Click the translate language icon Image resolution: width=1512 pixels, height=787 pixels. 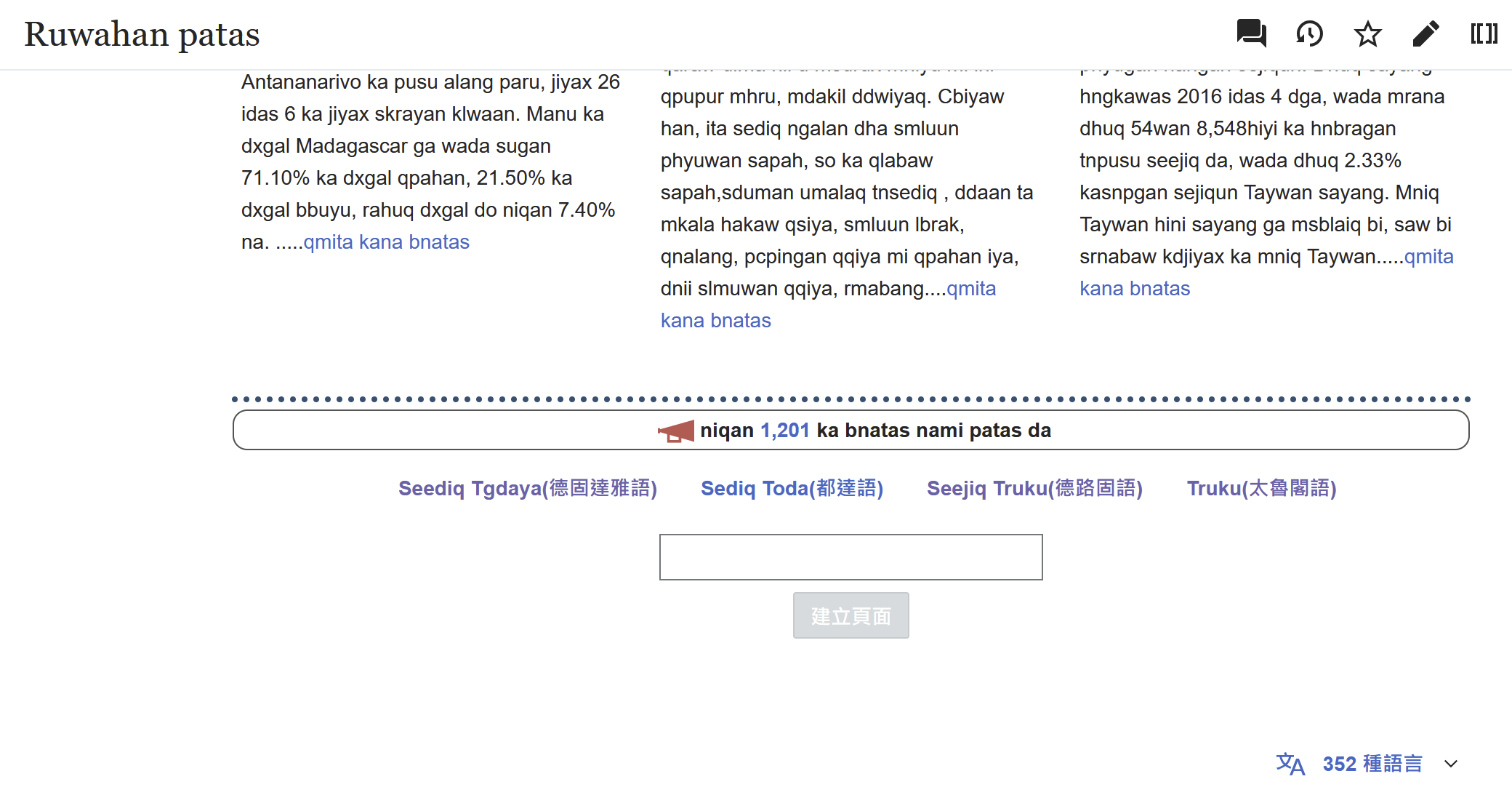tap(1290, 764)
